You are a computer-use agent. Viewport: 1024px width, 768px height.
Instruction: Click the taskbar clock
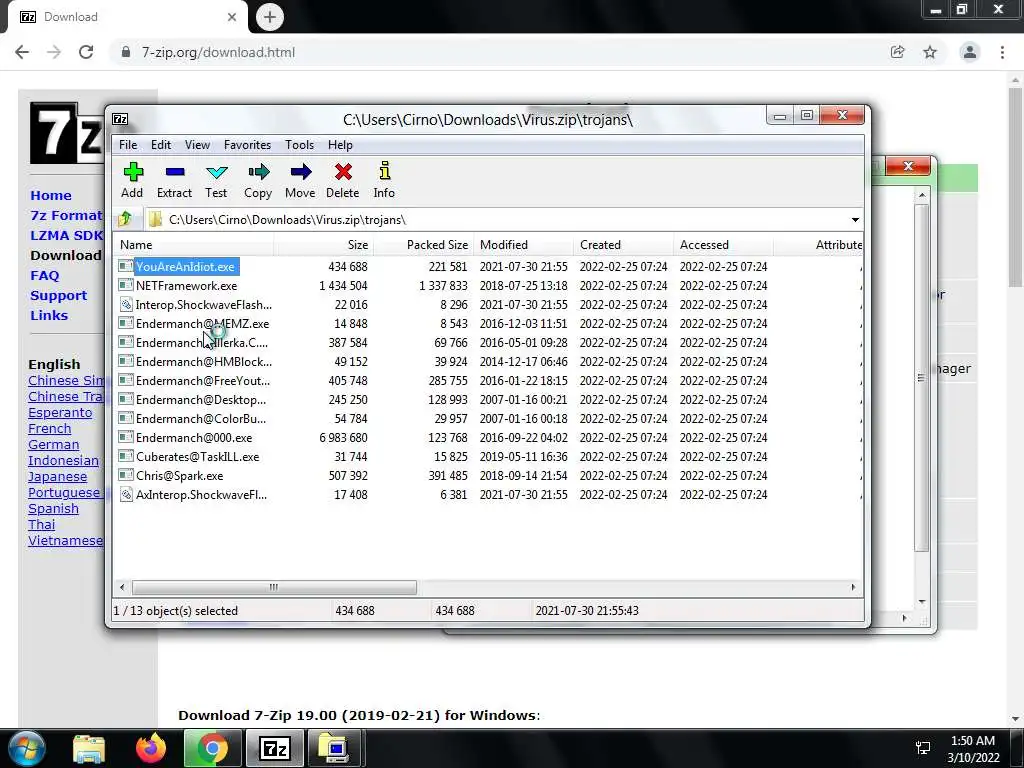click(x=973, y=748)
